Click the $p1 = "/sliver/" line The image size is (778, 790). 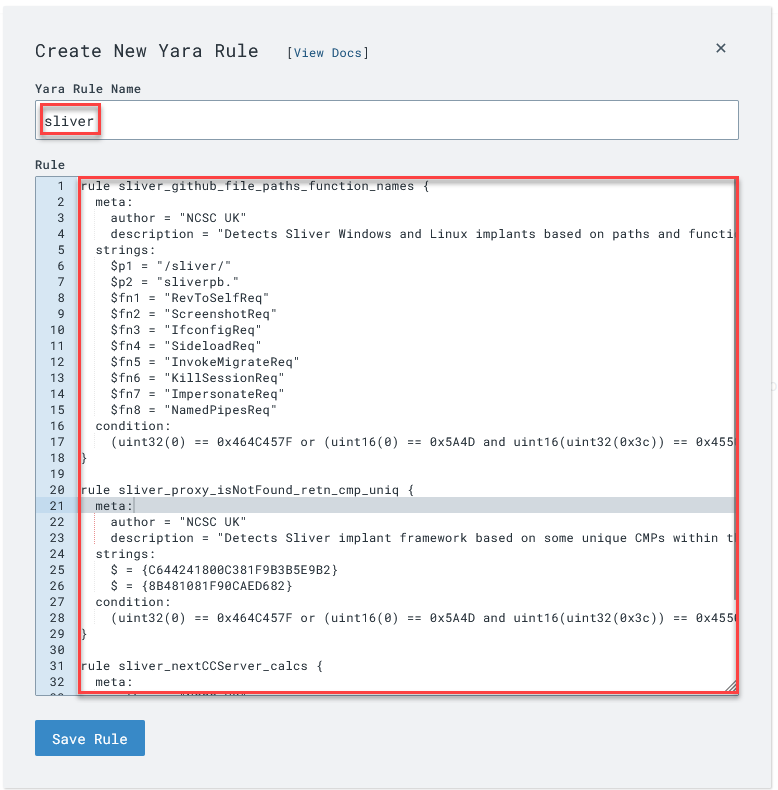click(171, 266)
